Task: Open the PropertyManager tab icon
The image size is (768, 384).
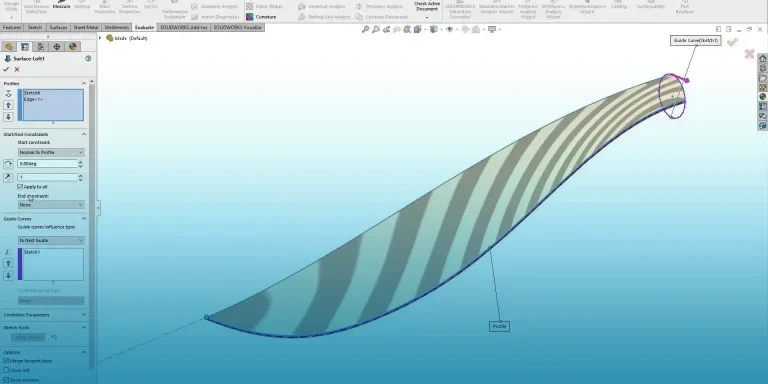Action: point(24,47)
